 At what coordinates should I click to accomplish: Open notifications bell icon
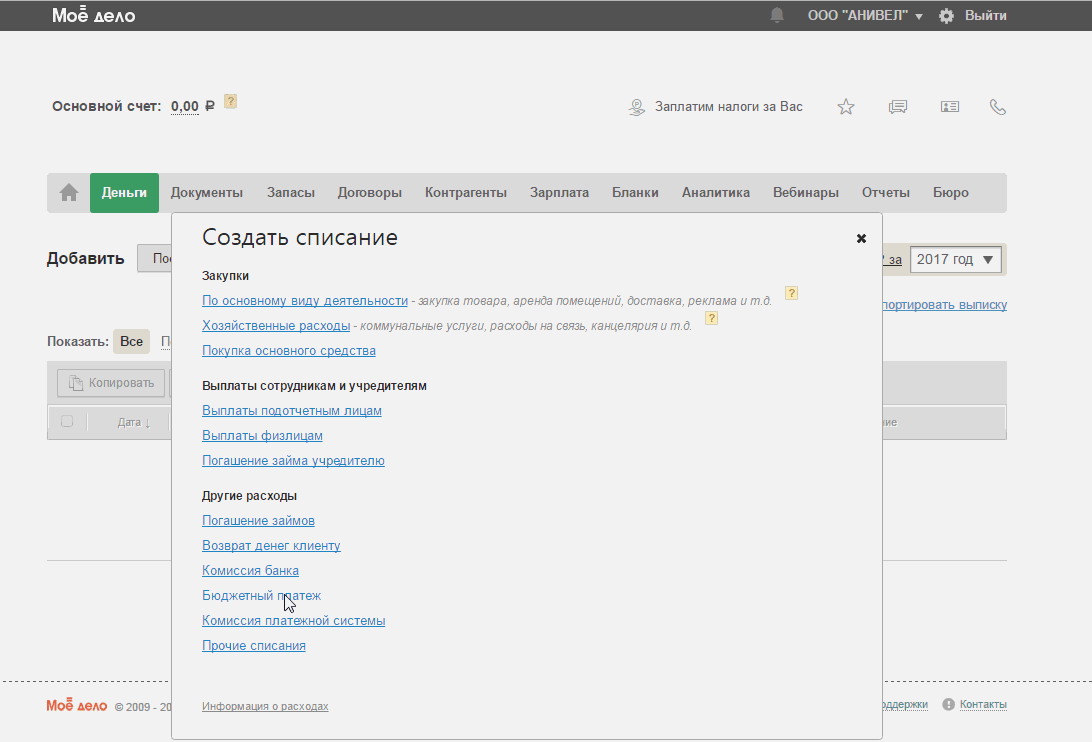[777, 16]
